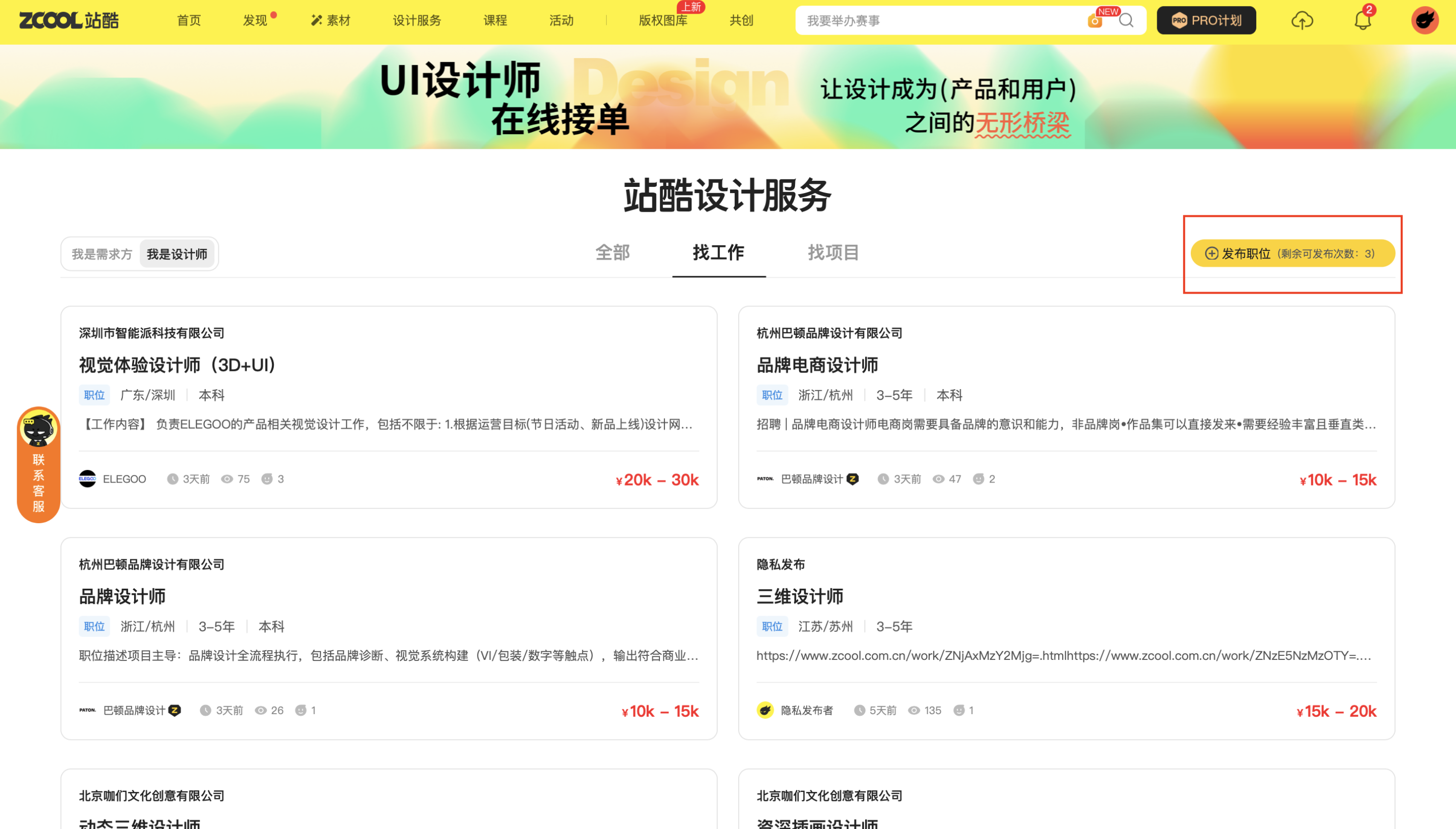
Task: Select the 找工作 tab
Action: (x=718, y=252)
